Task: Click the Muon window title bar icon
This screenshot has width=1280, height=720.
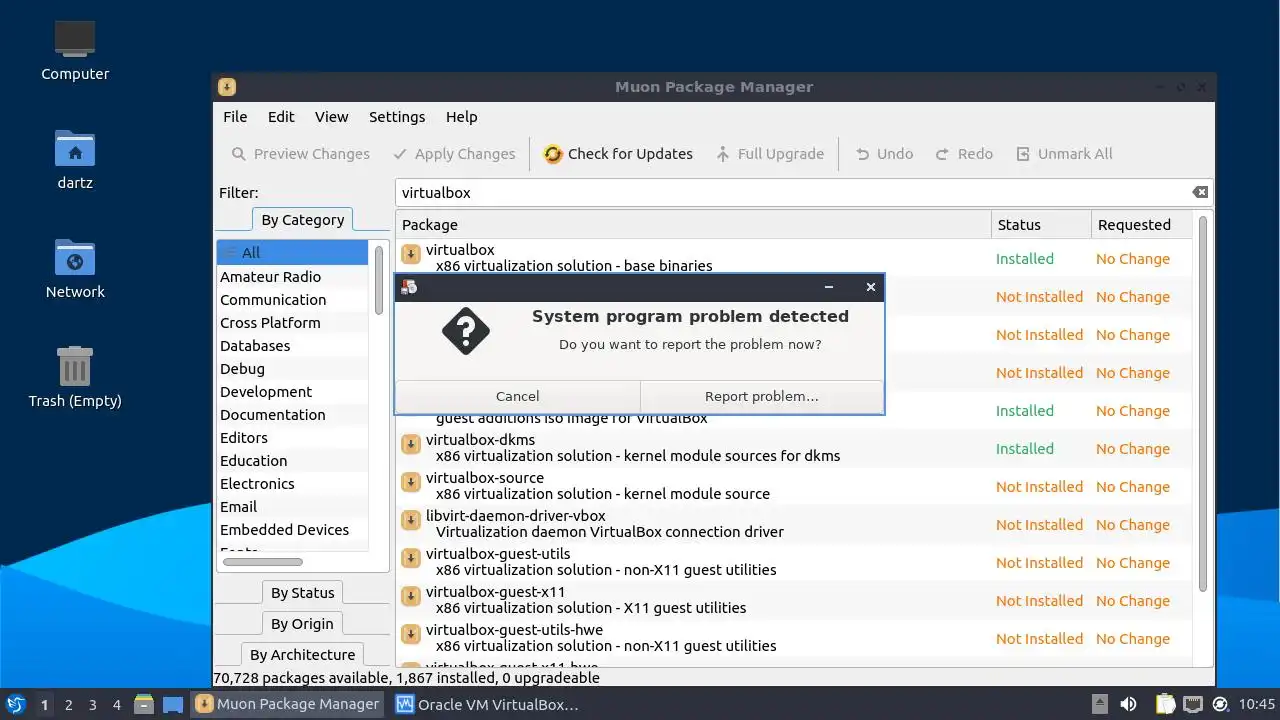Action: [227, 87]
